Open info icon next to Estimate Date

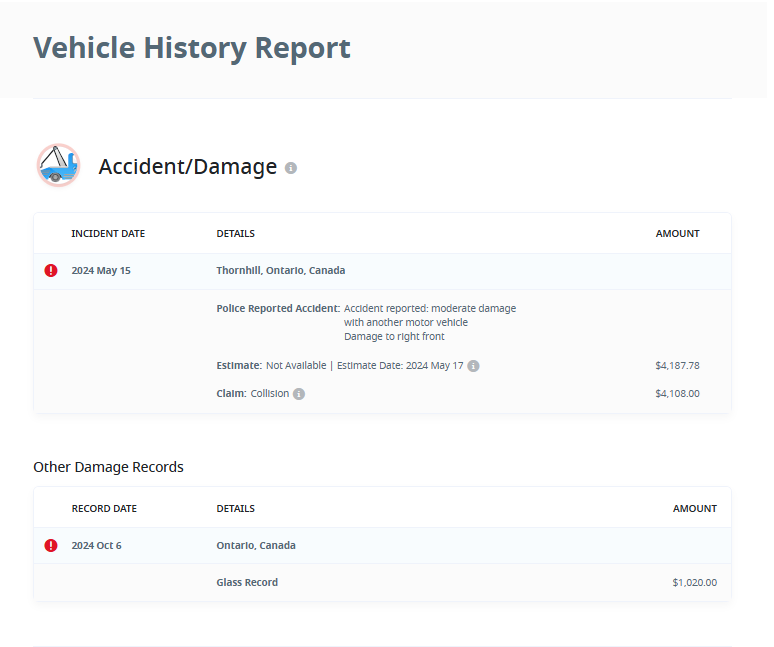473,366
